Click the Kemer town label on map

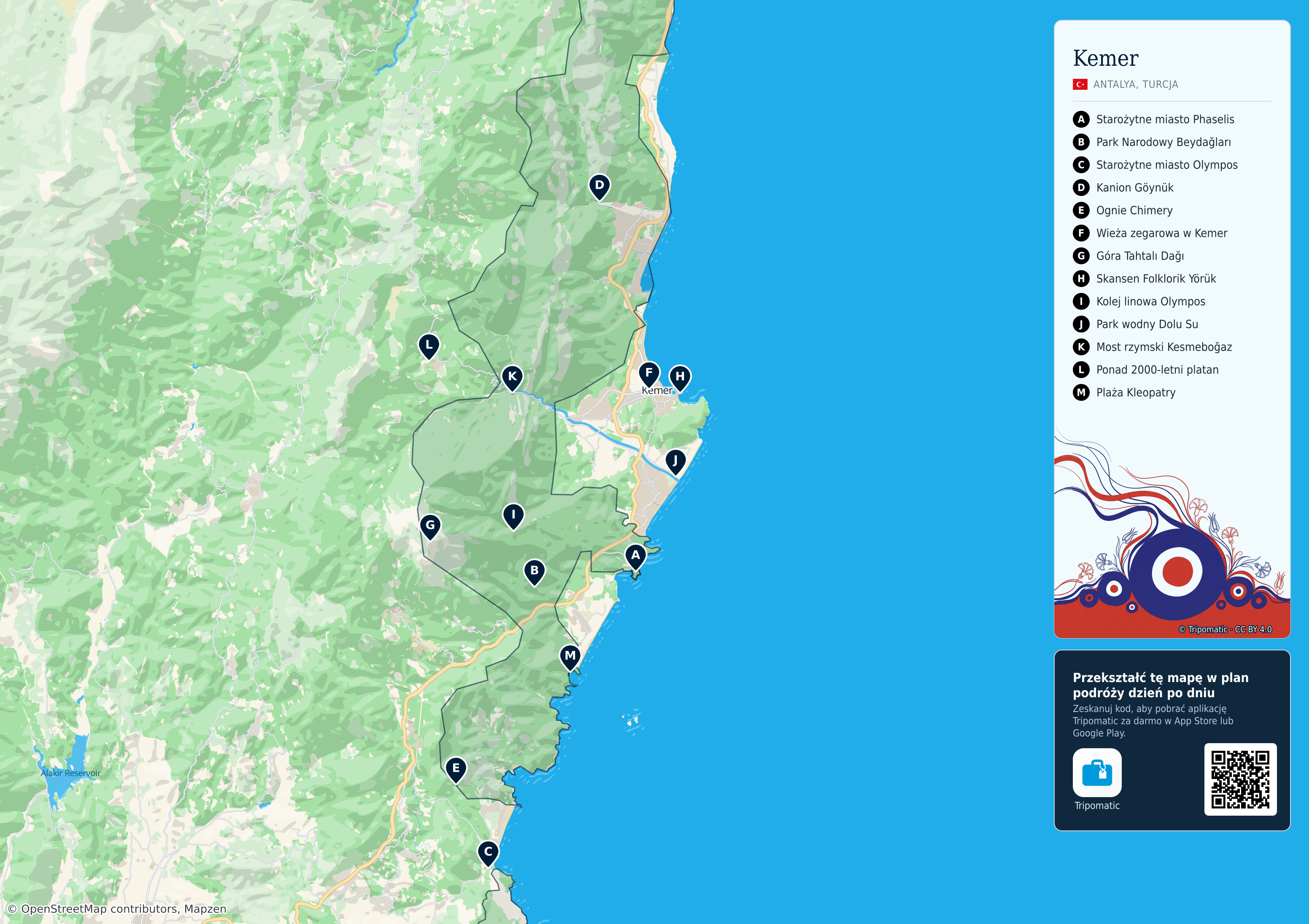coord(657,390)
